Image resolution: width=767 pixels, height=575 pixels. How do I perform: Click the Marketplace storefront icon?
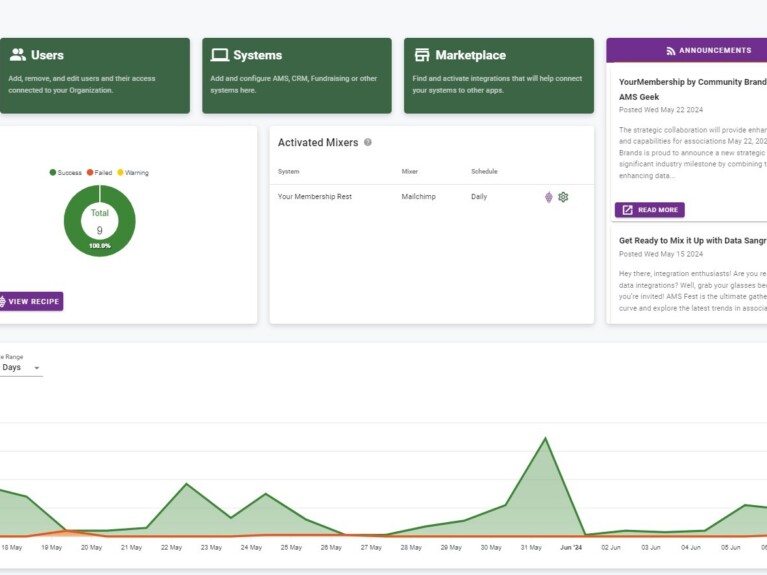point(422,55)
